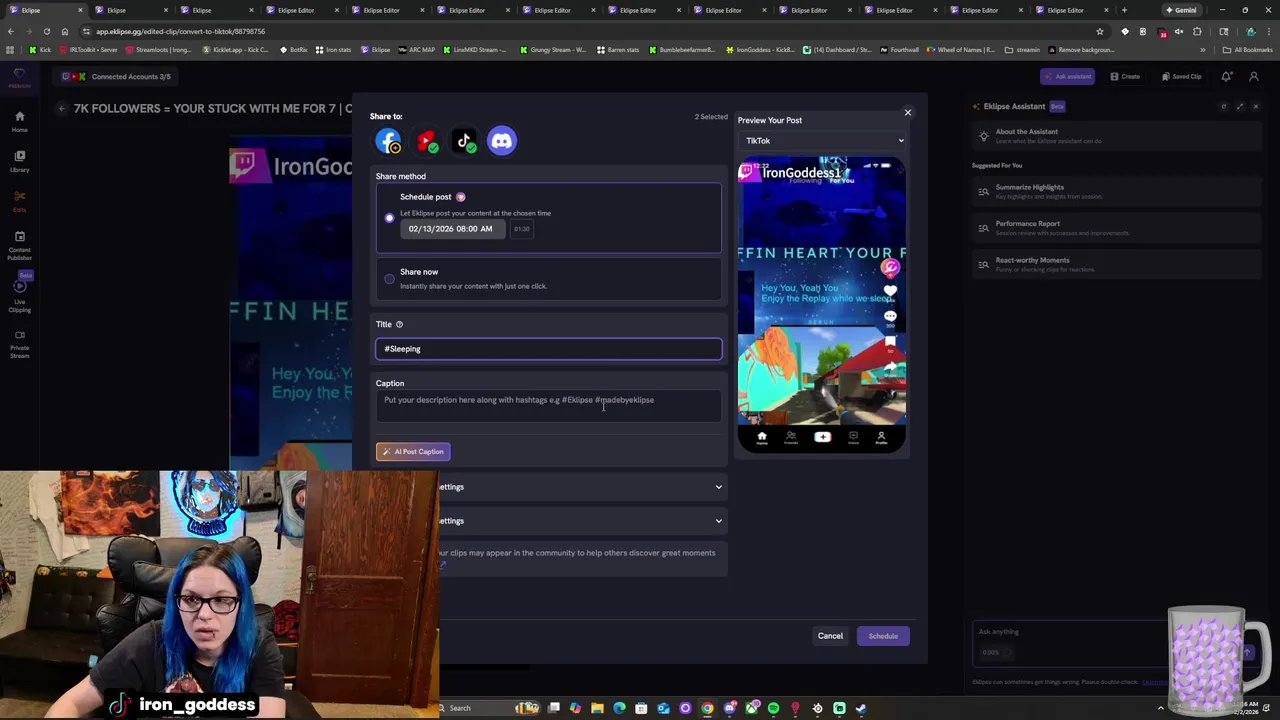1280x720 pixels.
Task: Bookmark this page with the star icon
Action: tap(1100, 31)
